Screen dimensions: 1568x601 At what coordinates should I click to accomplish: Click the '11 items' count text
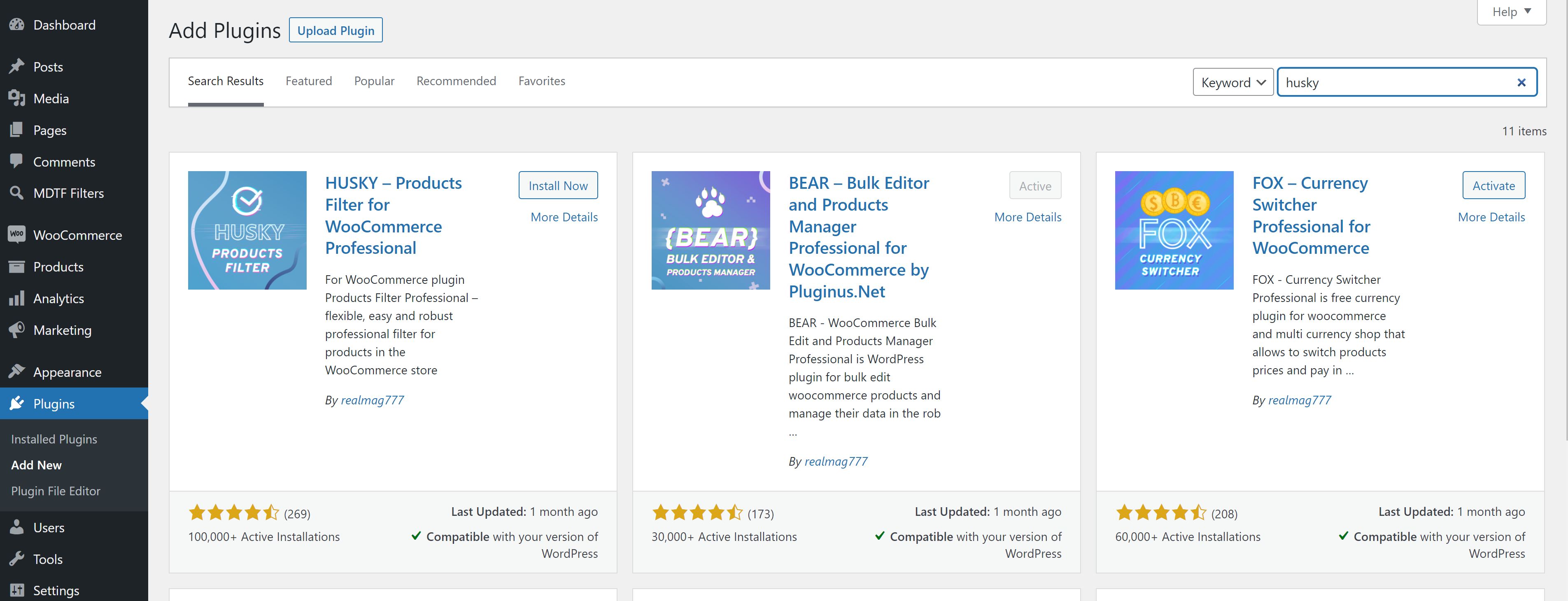tap(1524, 131)
